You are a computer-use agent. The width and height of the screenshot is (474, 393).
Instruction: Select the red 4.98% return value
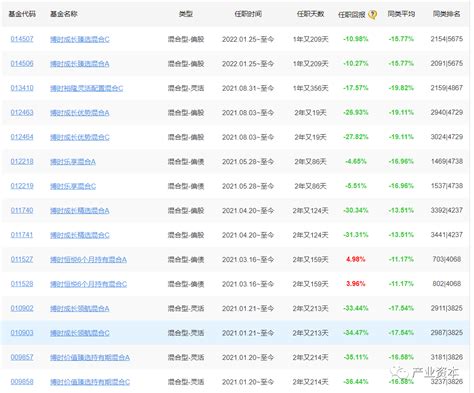pos(356,259)
